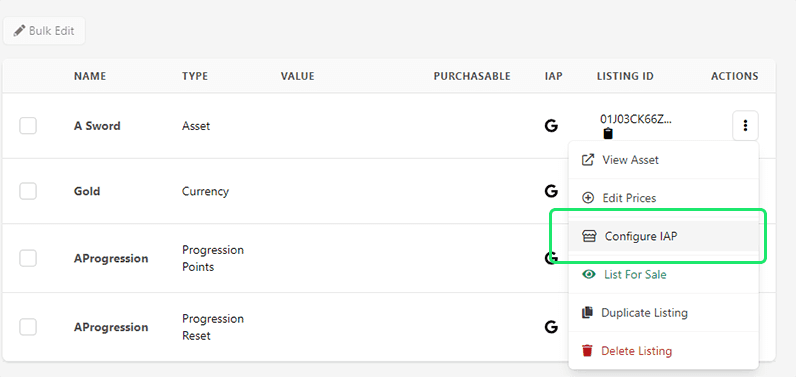Tick the checkbox for Gold
796x377 pixels.
(x=28, y=191)
